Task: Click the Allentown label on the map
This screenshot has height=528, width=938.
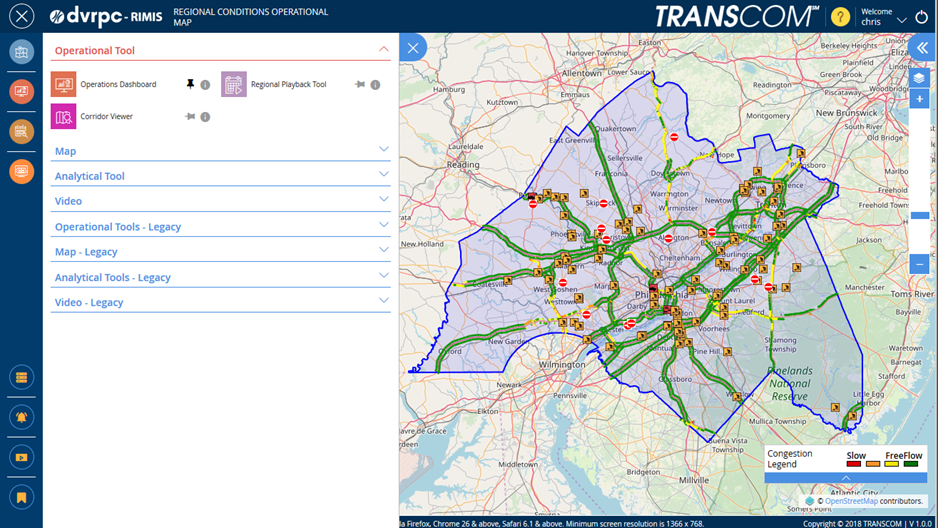Action: [x=581, y=73]
